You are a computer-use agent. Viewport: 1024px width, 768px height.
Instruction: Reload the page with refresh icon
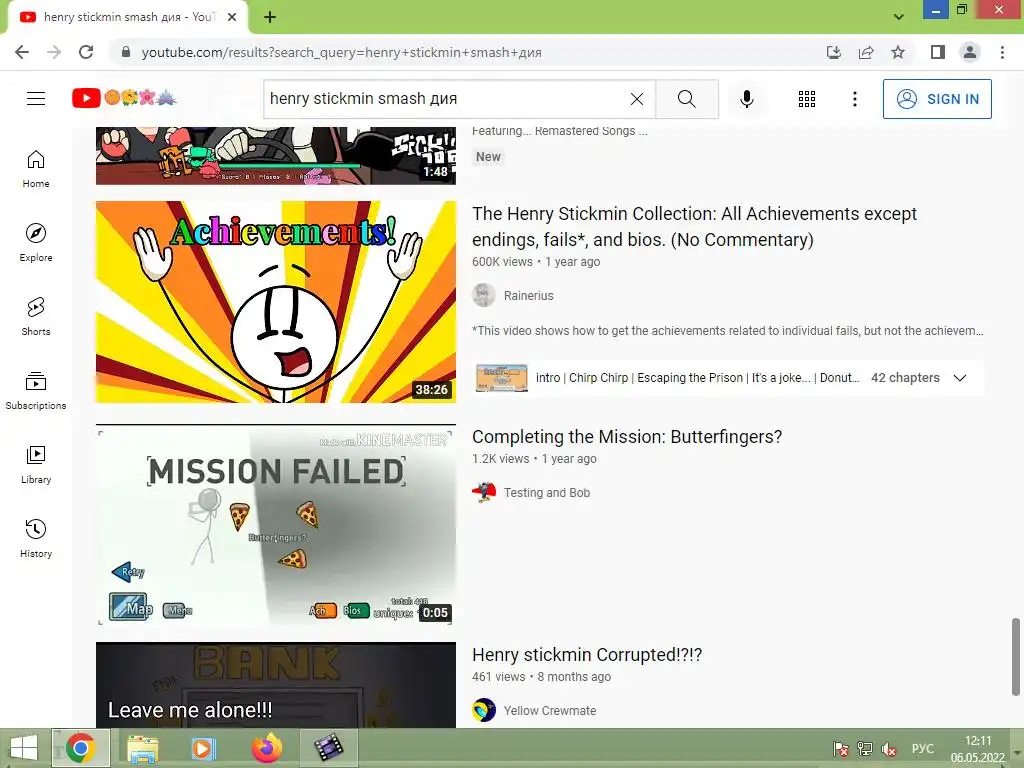pyautogui.click(x=86, y=52)
